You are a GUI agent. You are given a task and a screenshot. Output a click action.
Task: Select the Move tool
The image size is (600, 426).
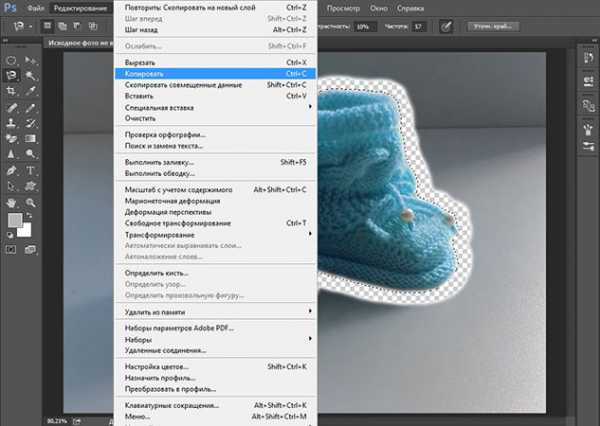pyautogui.click(x=31, y=60)
